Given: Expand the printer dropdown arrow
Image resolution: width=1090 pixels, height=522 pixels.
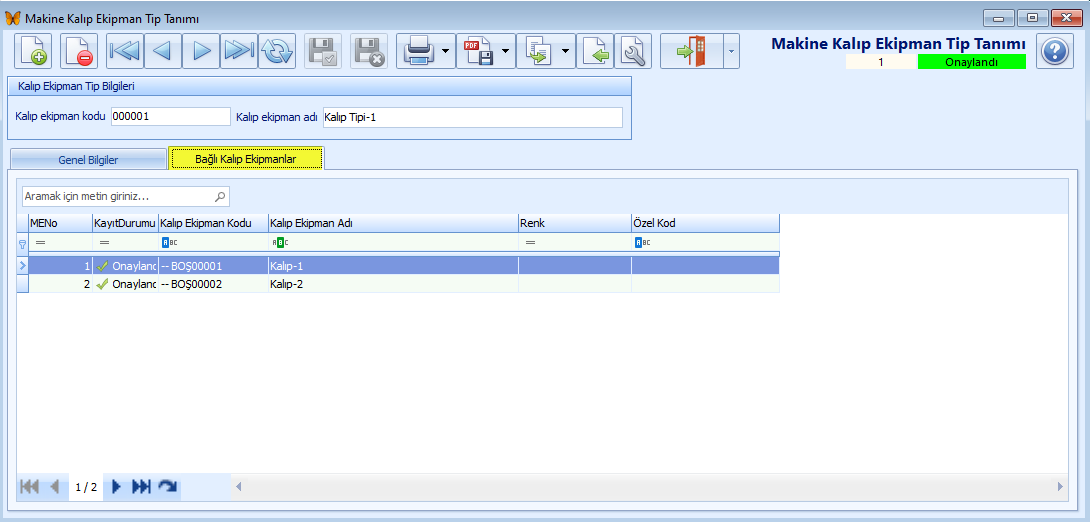Looking at the screenshot, I should (x=444, y=51).
